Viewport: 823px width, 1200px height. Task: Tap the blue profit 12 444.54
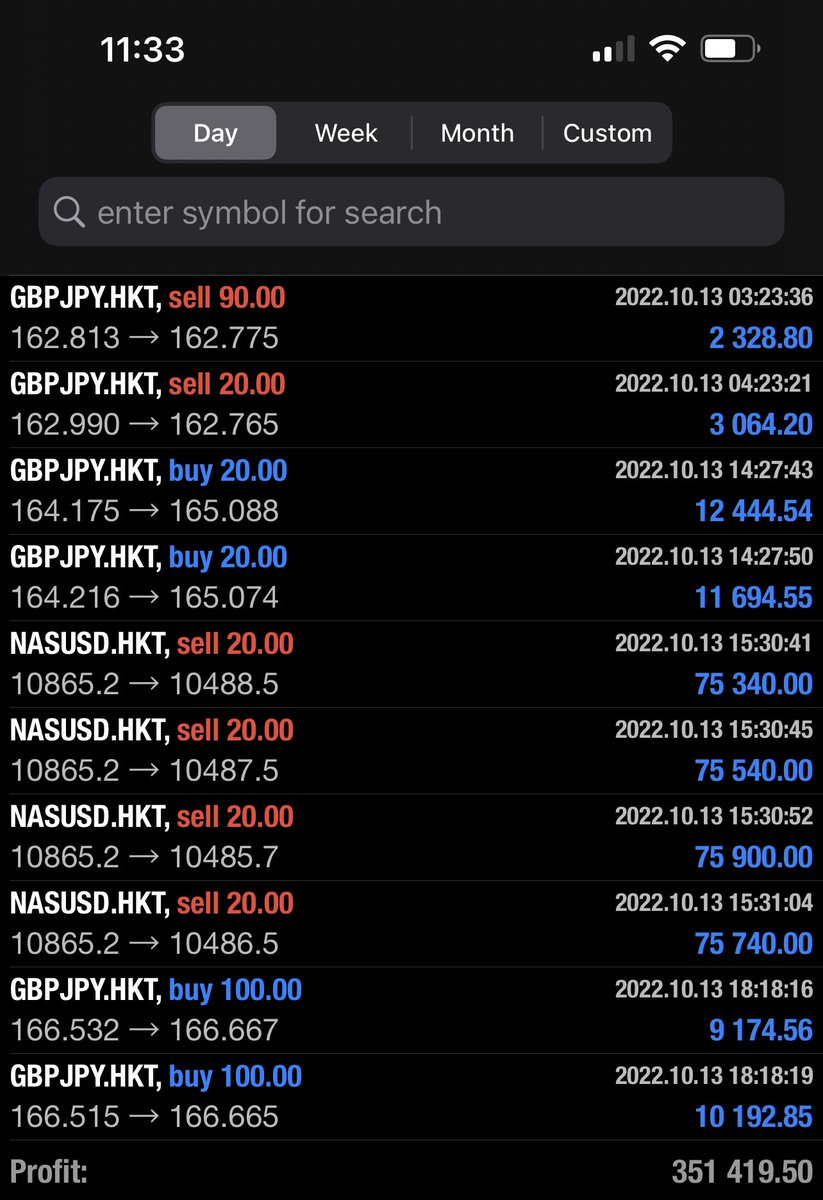tap(753, 510)
